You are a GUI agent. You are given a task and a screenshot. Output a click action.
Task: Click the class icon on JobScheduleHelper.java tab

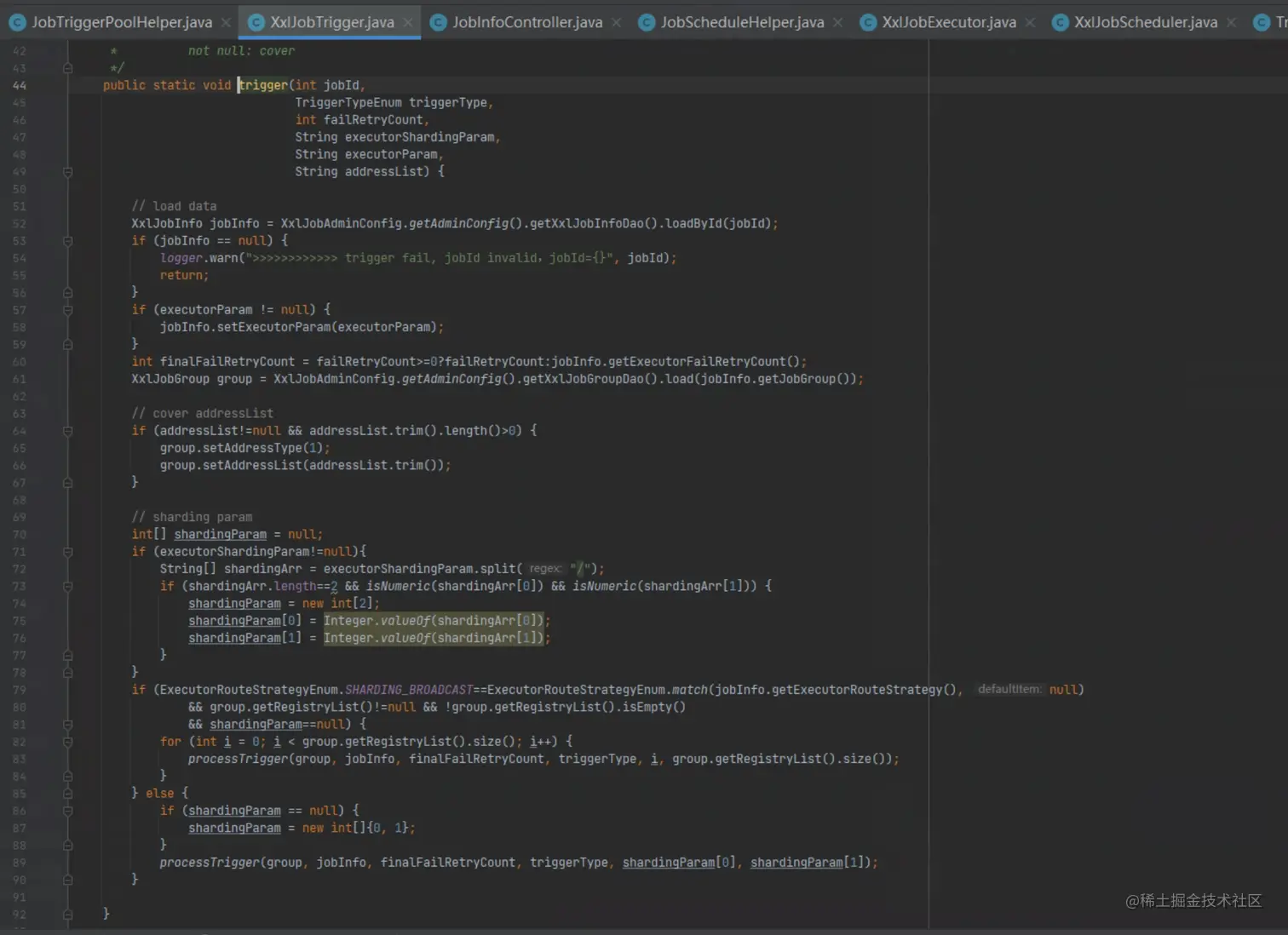647,22
